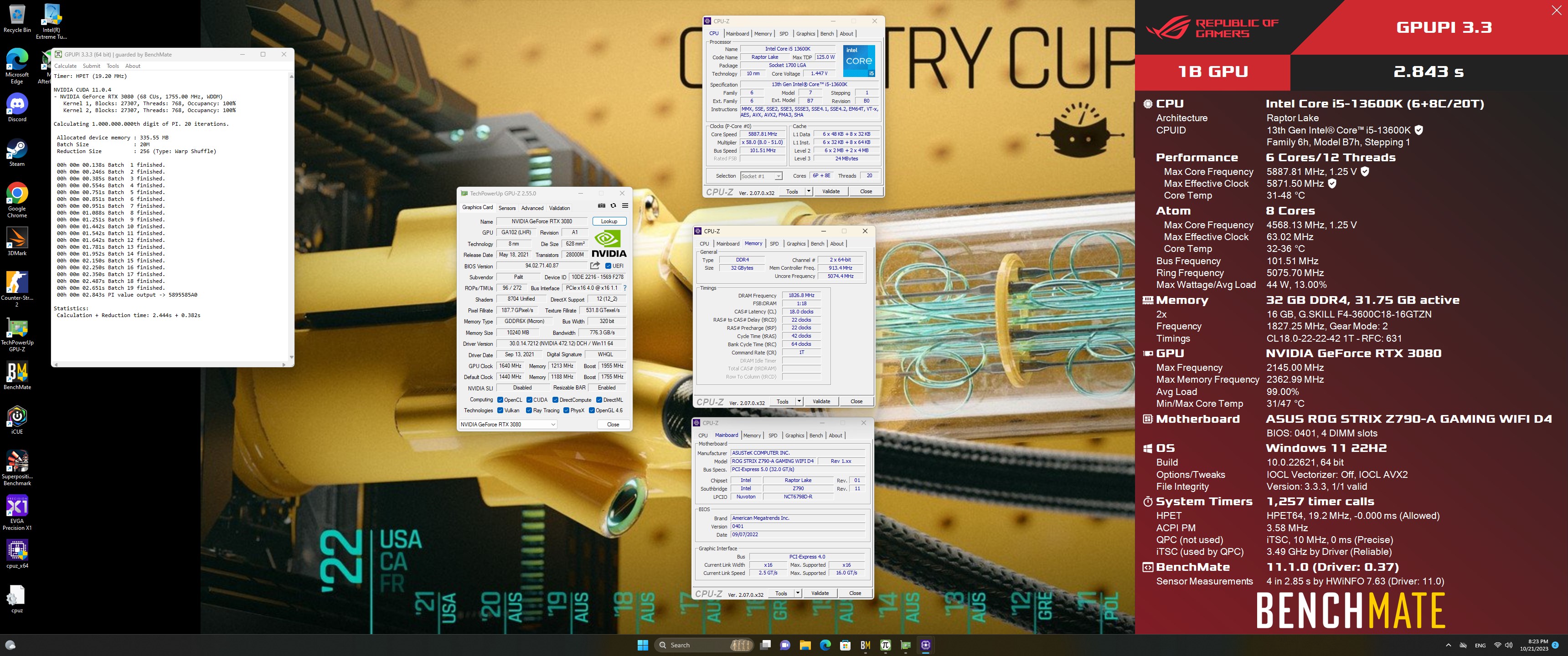Expand Tools arrow in CPU-Z Mainboard window
This screenshot has height=656, width=1568.
[x=797, y=593]
